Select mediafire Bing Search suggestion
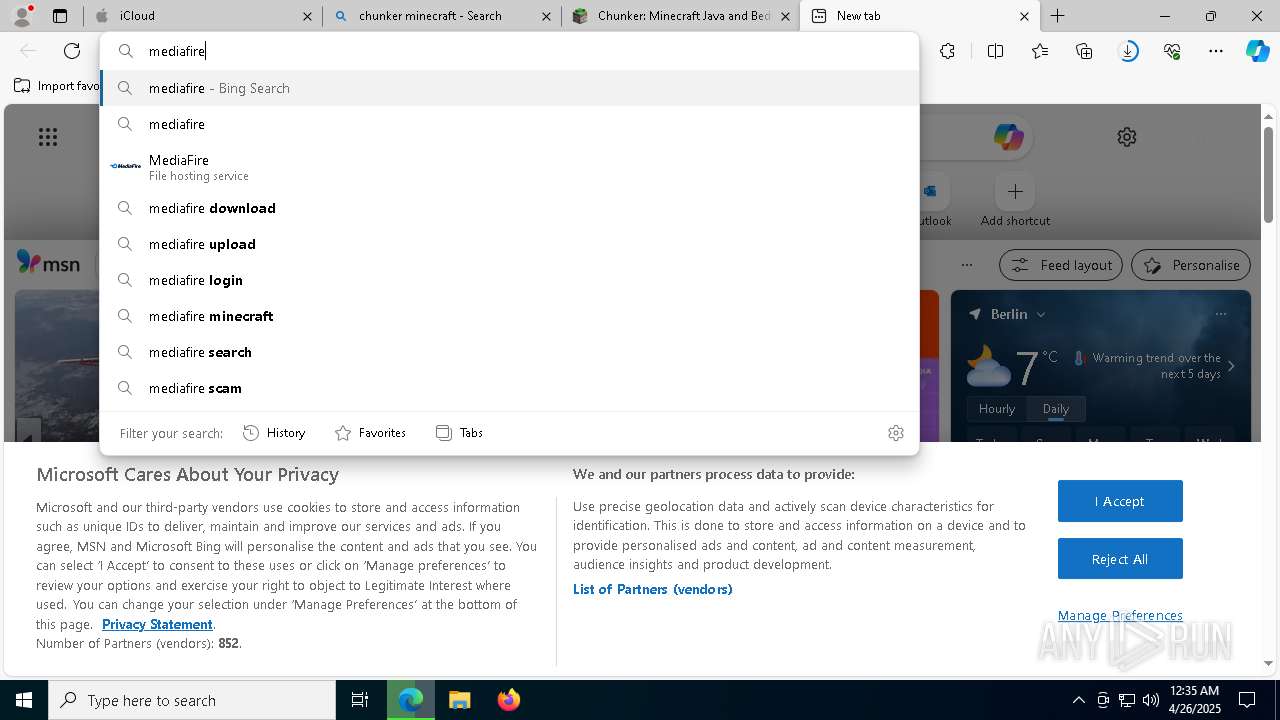 [x=509, y=88]
